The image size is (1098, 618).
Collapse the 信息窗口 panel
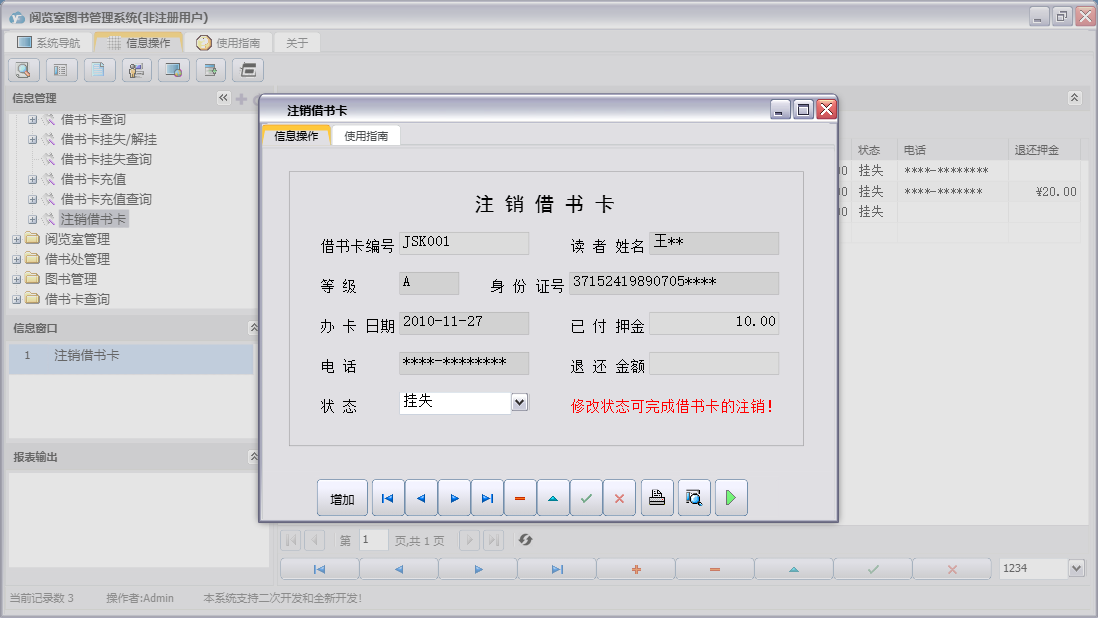(x=253, y=327)
